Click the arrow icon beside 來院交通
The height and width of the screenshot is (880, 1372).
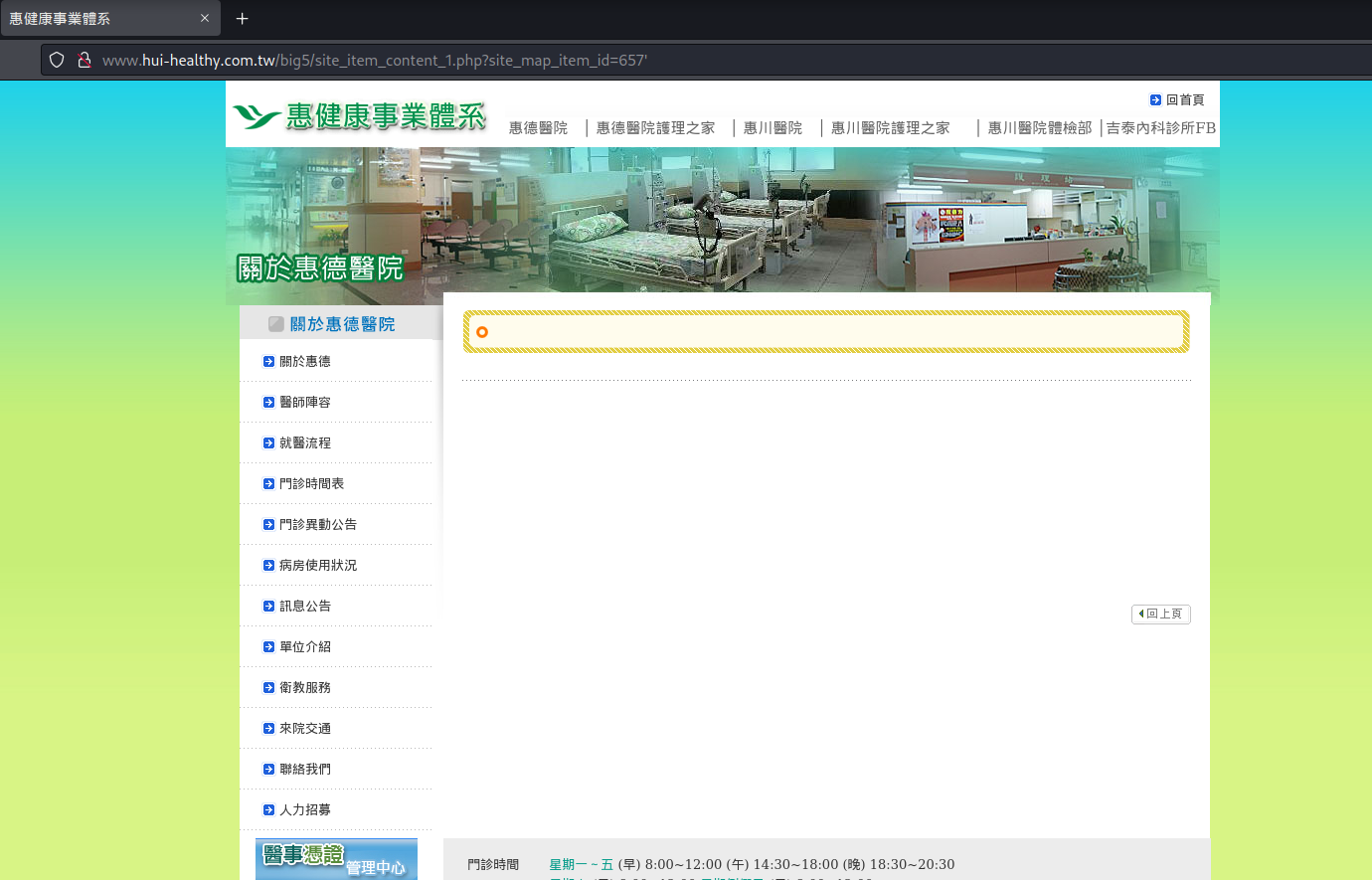pyautogui.click(x=268, y=728)
